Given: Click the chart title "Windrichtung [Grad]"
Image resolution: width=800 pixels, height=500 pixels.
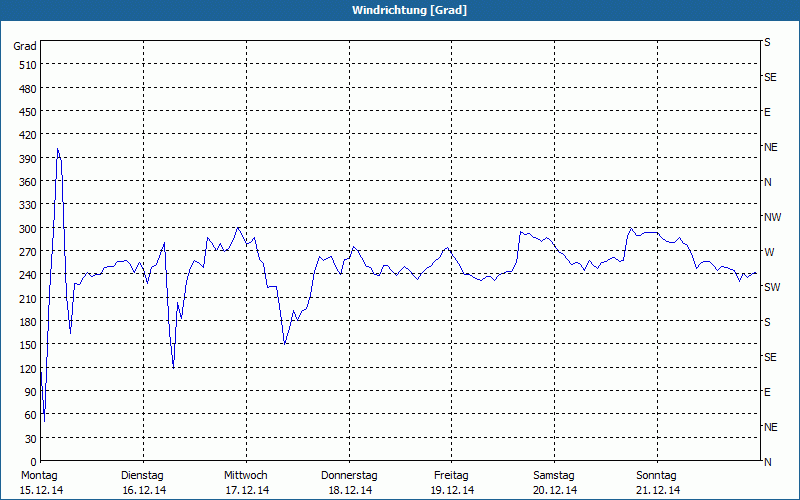Looking at the screenshot, I should pyautogui.click(x=409, y=10).
